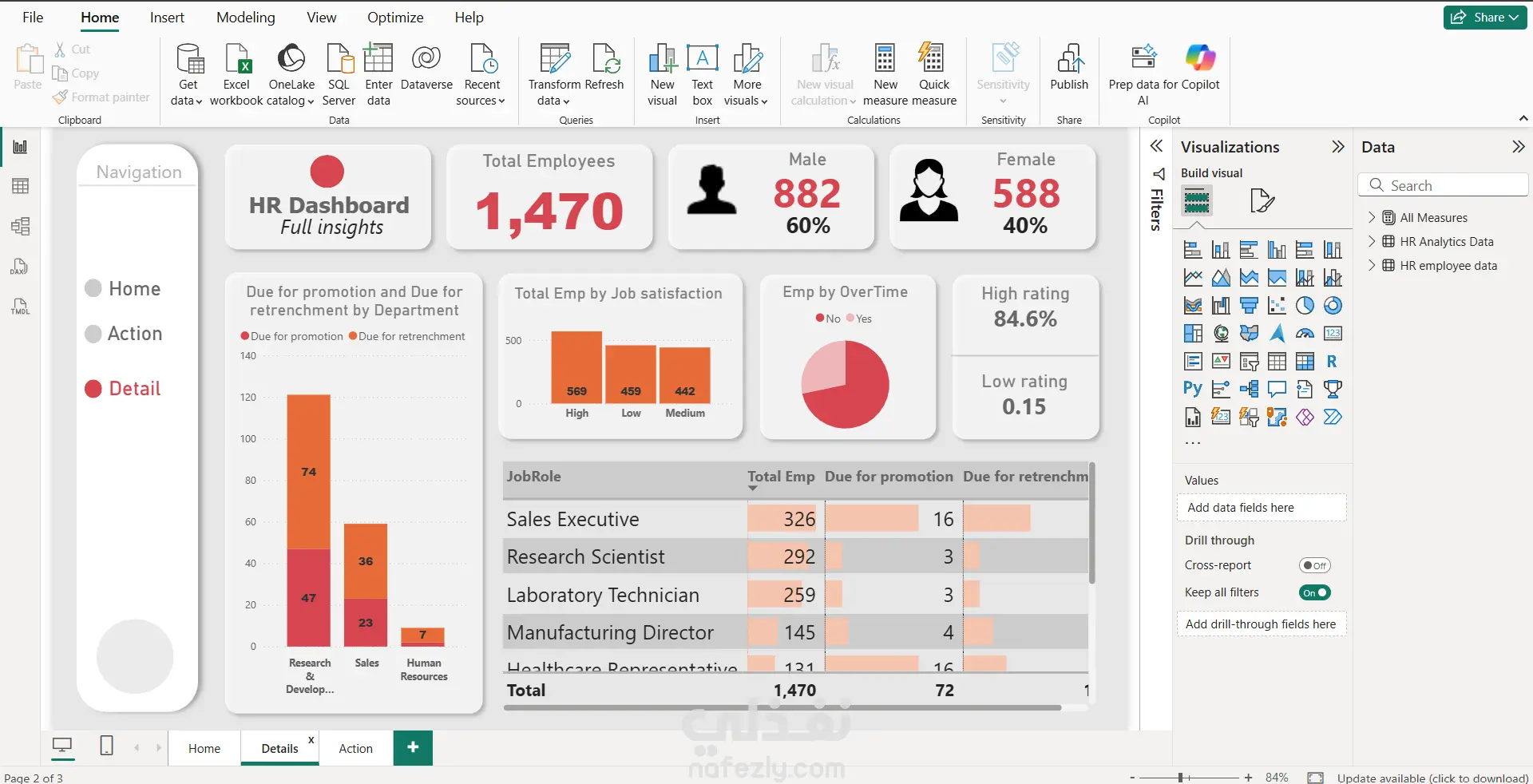Switch to Model view in left sidebar
The image size is (1533, 784).
click(x=20, y=226)
